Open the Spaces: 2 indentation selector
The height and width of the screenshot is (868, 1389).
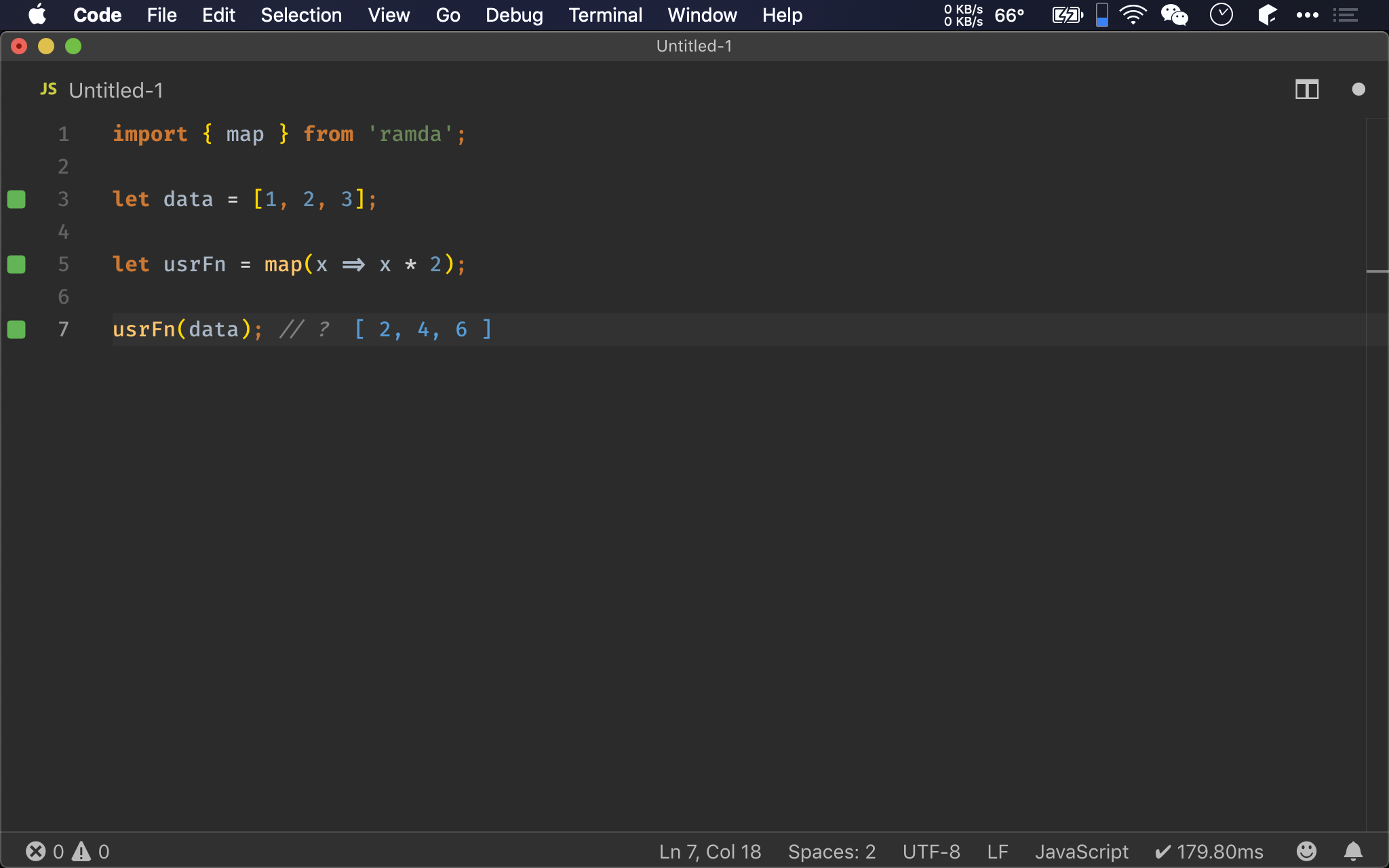832,852
